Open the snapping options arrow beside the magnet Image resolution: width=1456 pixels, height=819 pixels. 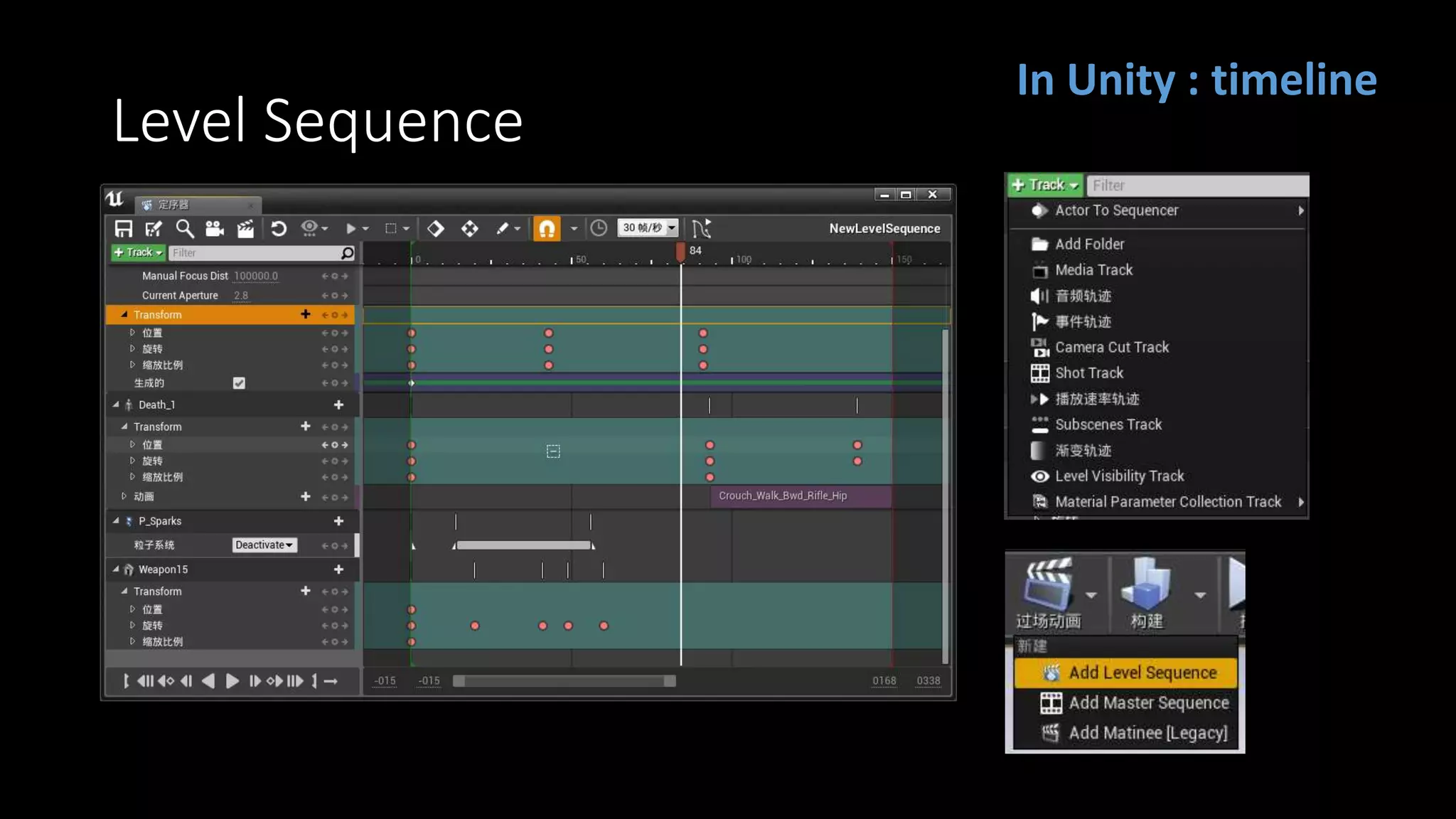(x=574, y=228)
